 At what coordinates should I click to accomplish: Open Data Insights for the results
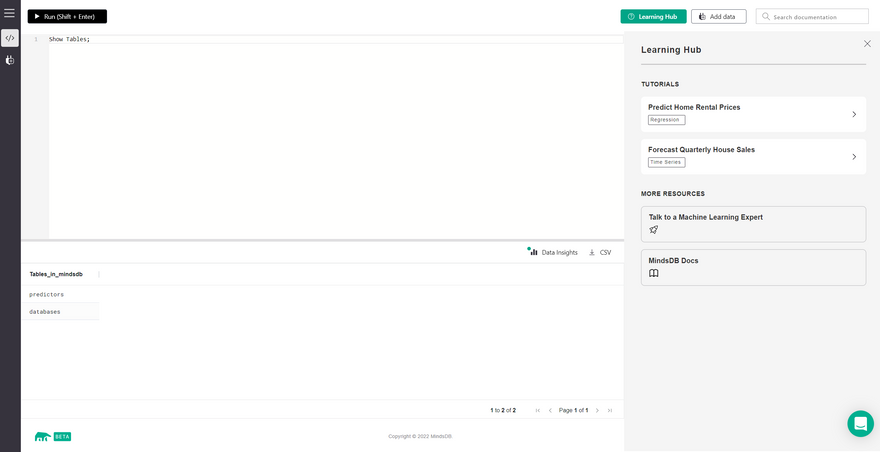coord(553,252)
